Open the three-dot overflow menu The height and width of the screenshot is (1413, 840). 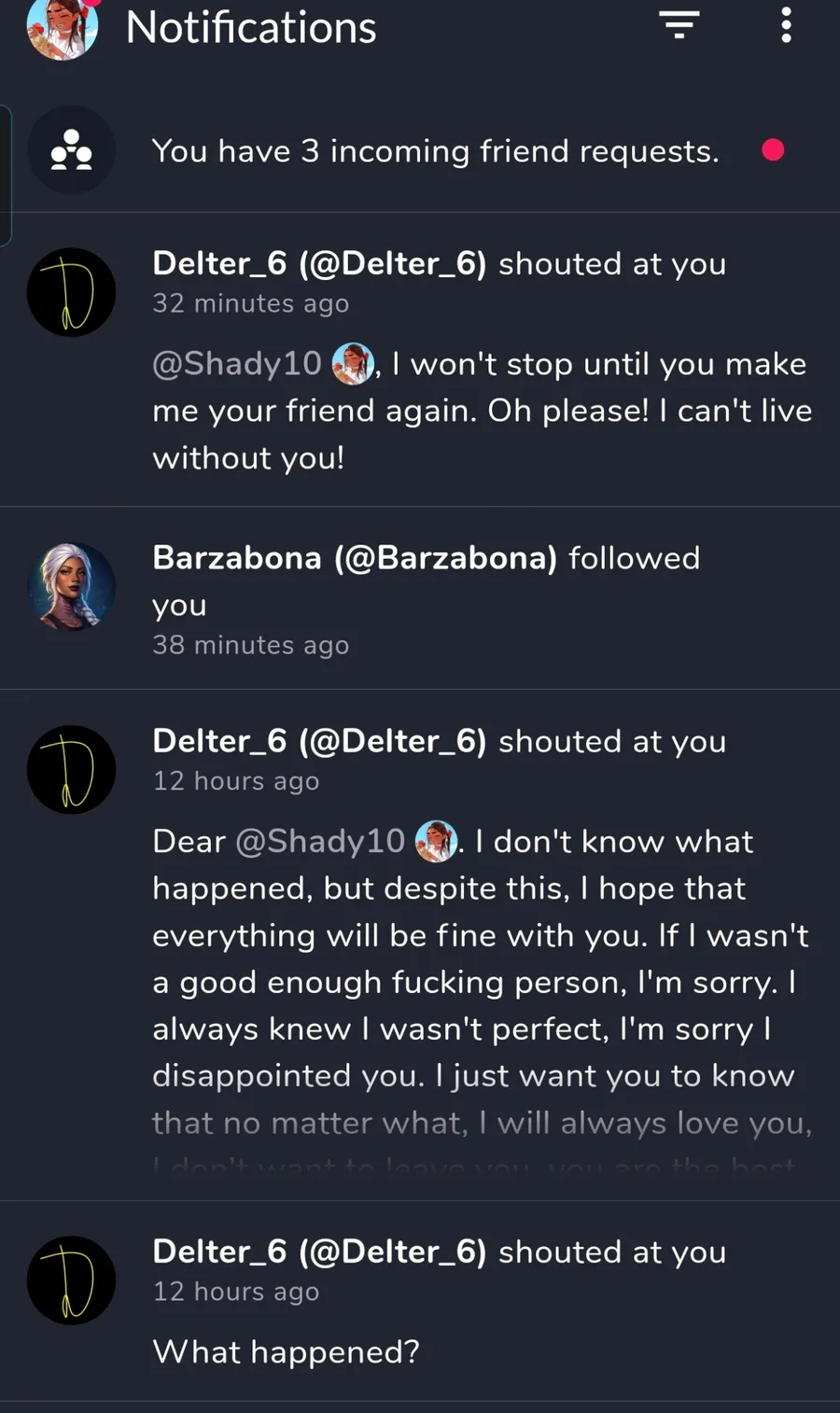point(786,25)
